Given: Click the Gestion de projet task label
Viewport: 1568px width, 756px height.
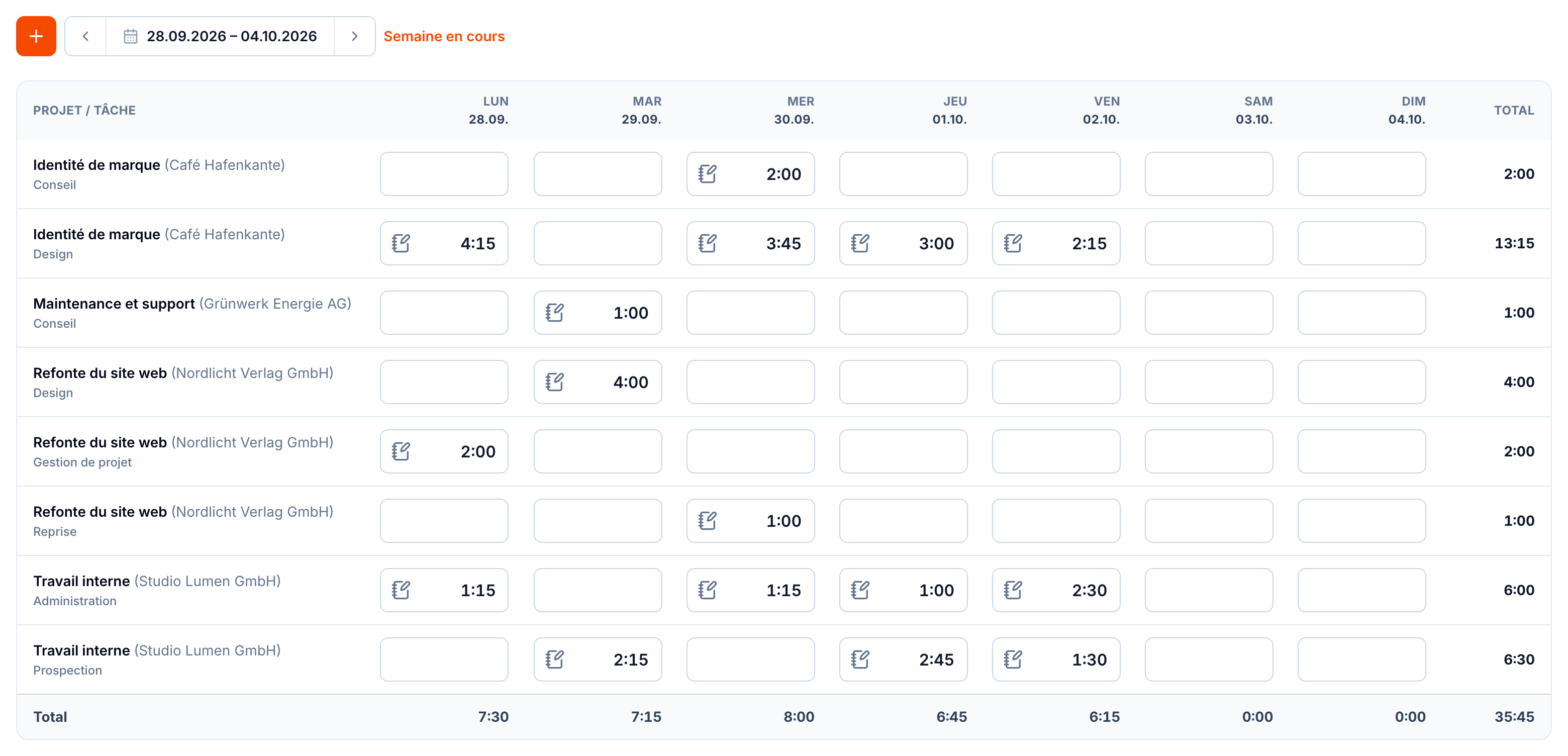Looking at the screenshot, I should coord(82,462).
